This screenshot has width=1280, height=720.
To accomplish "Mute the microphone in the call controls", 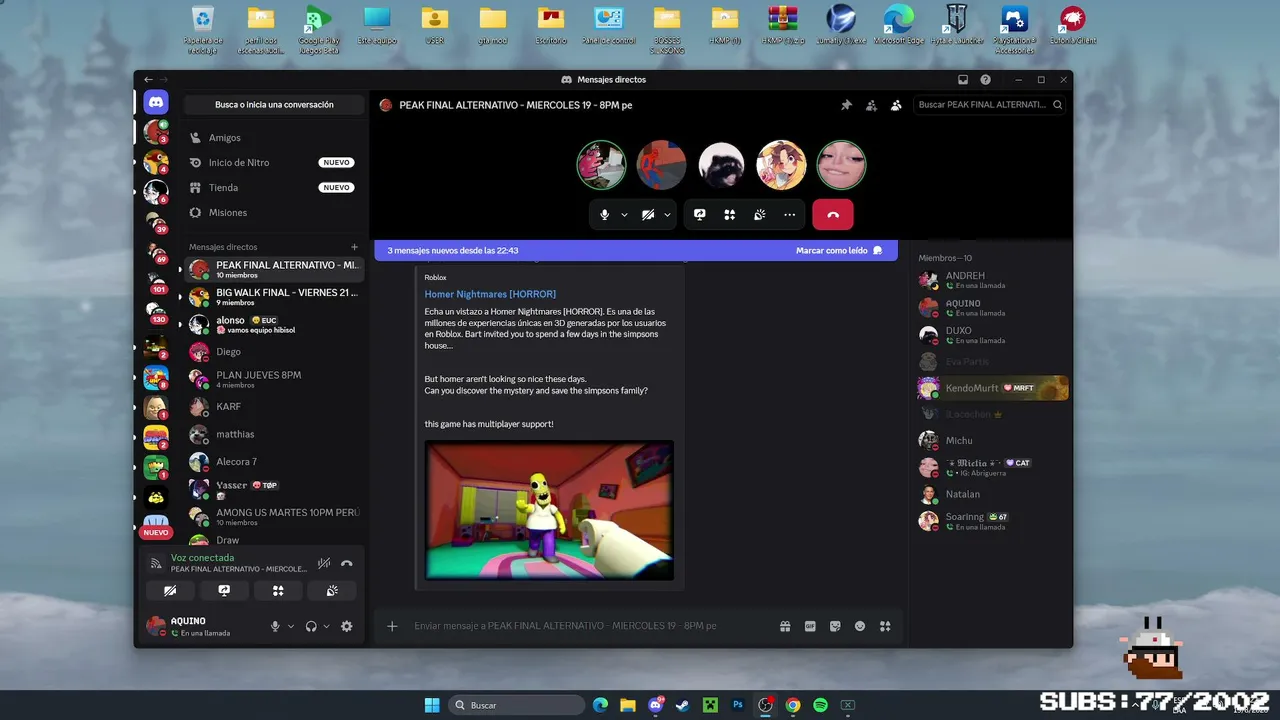I will coord(604,215).
